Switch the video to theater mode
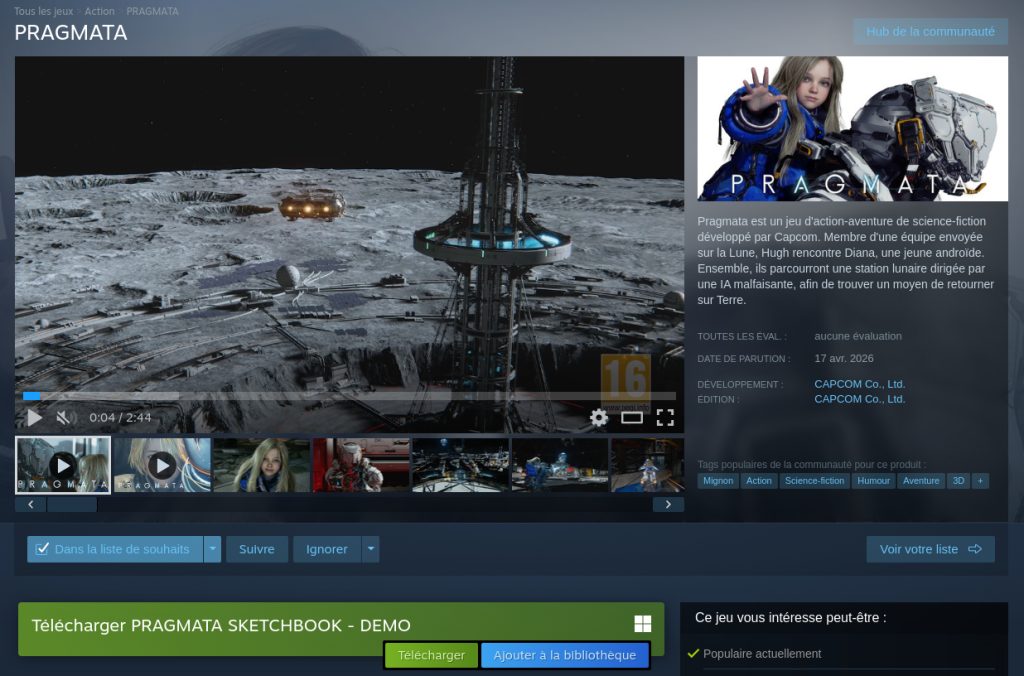This screenshot has height=676, width=1024. (x=632, y=418)
